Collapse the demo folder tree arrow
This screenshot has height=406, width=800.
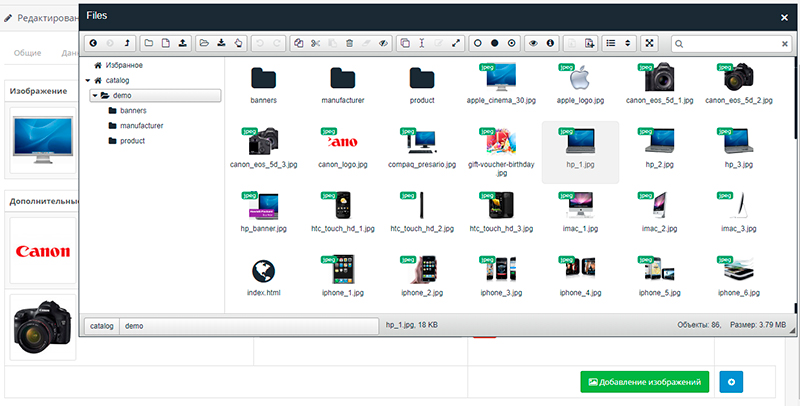[x=95, y=95]
